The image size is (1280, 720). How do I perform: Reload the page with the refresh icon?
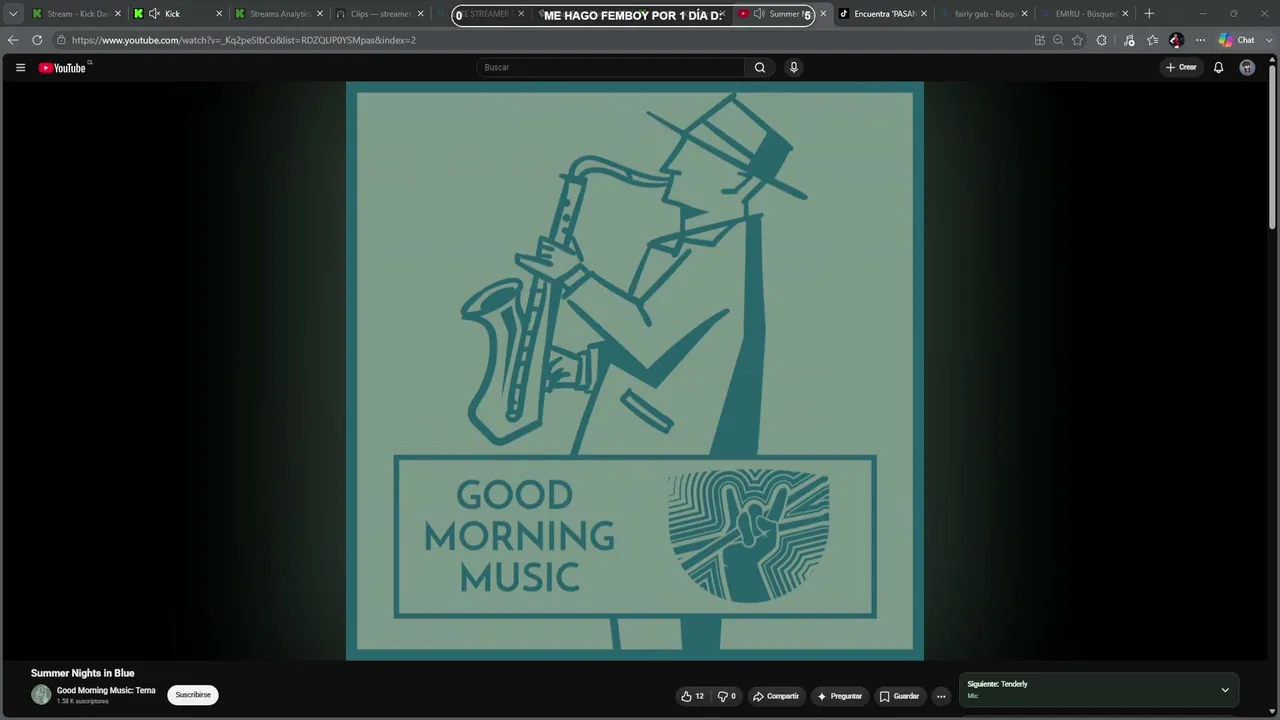coord(37,40)
